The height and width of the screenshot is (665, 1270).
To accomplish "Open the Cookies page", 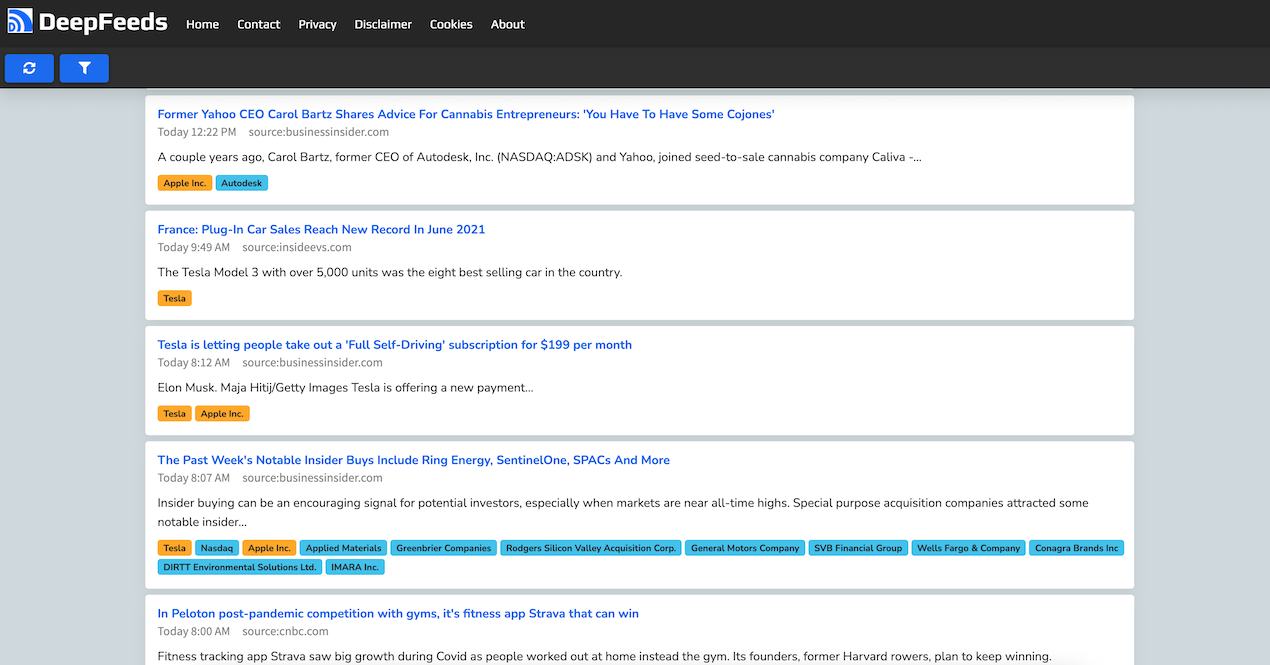I will (451, 24).
